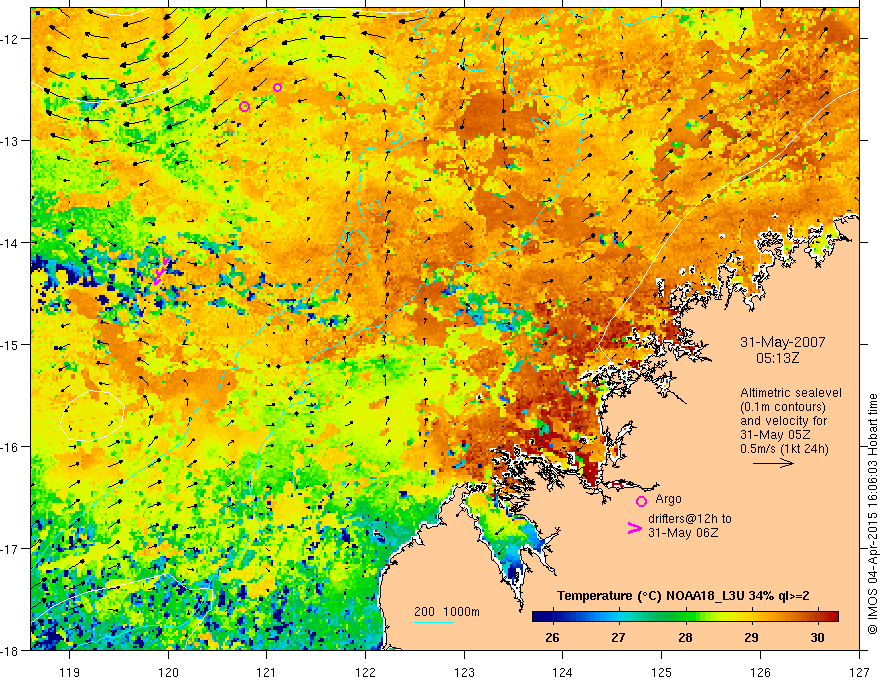Click the longitude axis label '120'
The image size is (880, 680).
tap(168, 672)
